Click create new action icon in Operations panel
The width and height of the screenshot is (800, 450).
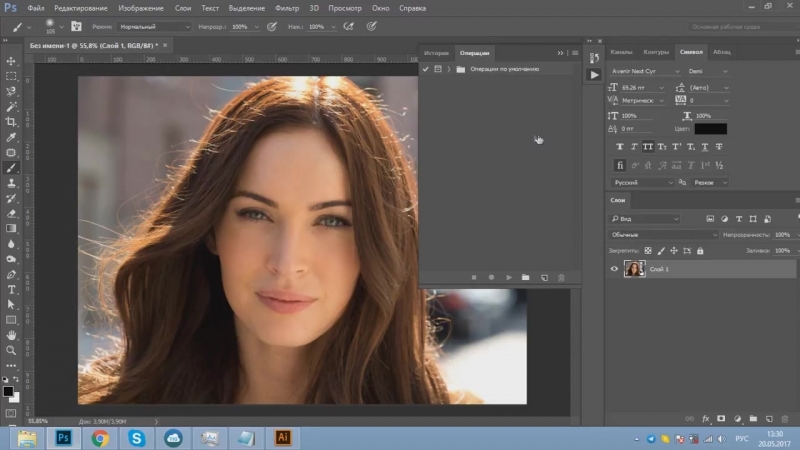544,277
